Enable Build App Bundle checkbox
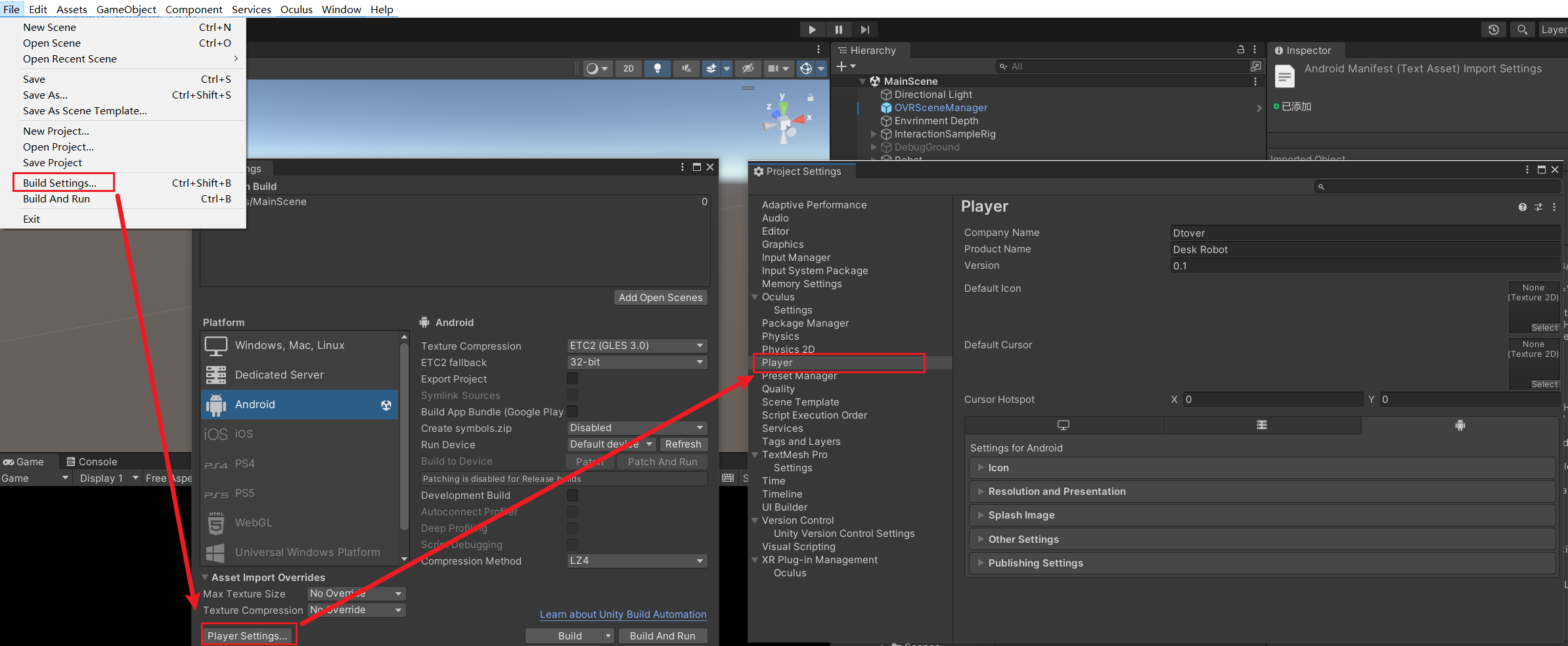This screenshot has width=1568, height=646. (x=573, y=411)
